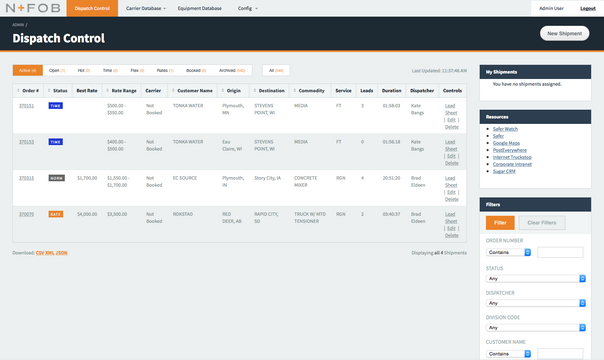Click the Clear Filters button
Viewport: 604px width, 360px height.
[x=542, y=223]
